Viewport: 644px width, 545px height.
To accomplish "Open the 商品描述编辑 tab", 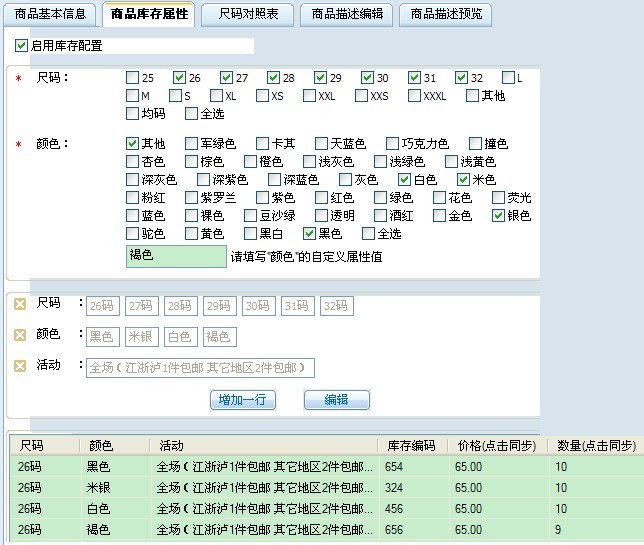I will tap(346, 15).
